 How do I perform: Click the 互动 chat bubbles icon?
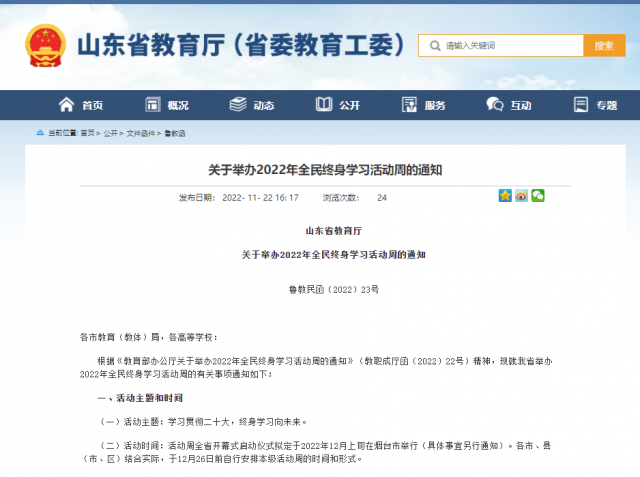(495, 105)
